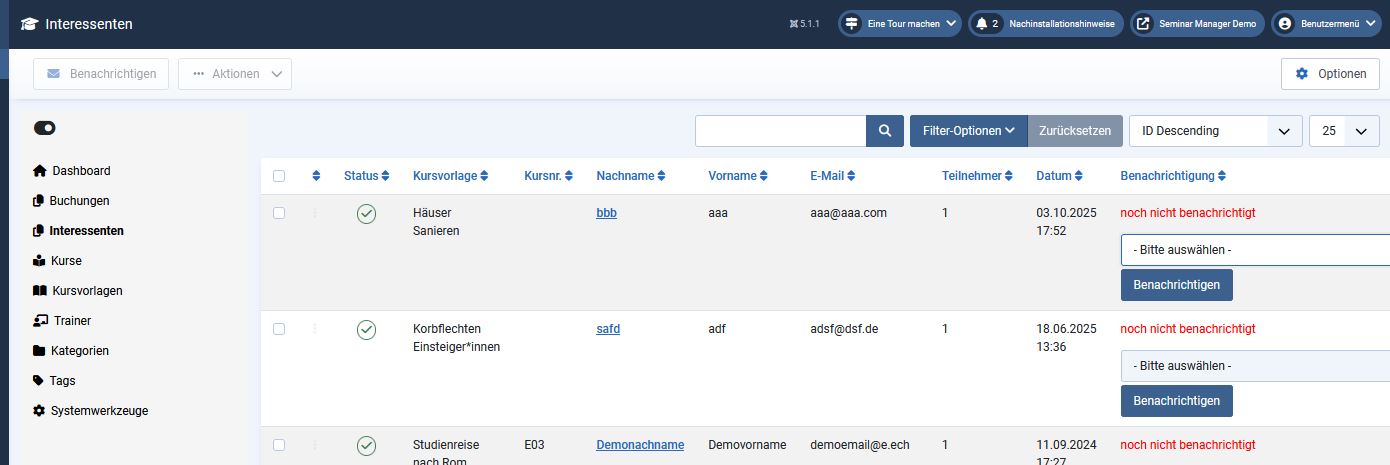Viewport: 1390px width, 465px height.
Task: Click the drag handle dots on bbb row
Action: click(316, 213)
